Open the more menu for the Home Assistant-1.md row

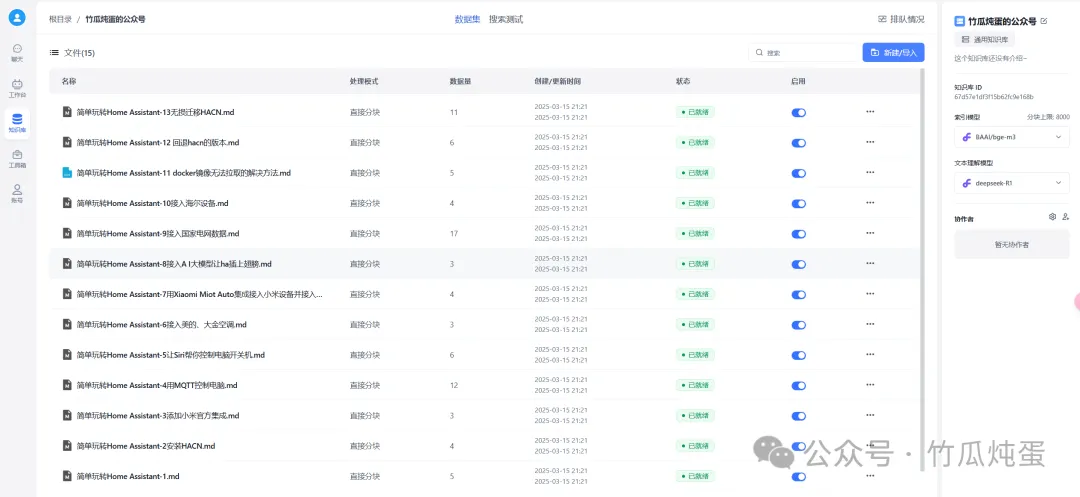point(870,476)
